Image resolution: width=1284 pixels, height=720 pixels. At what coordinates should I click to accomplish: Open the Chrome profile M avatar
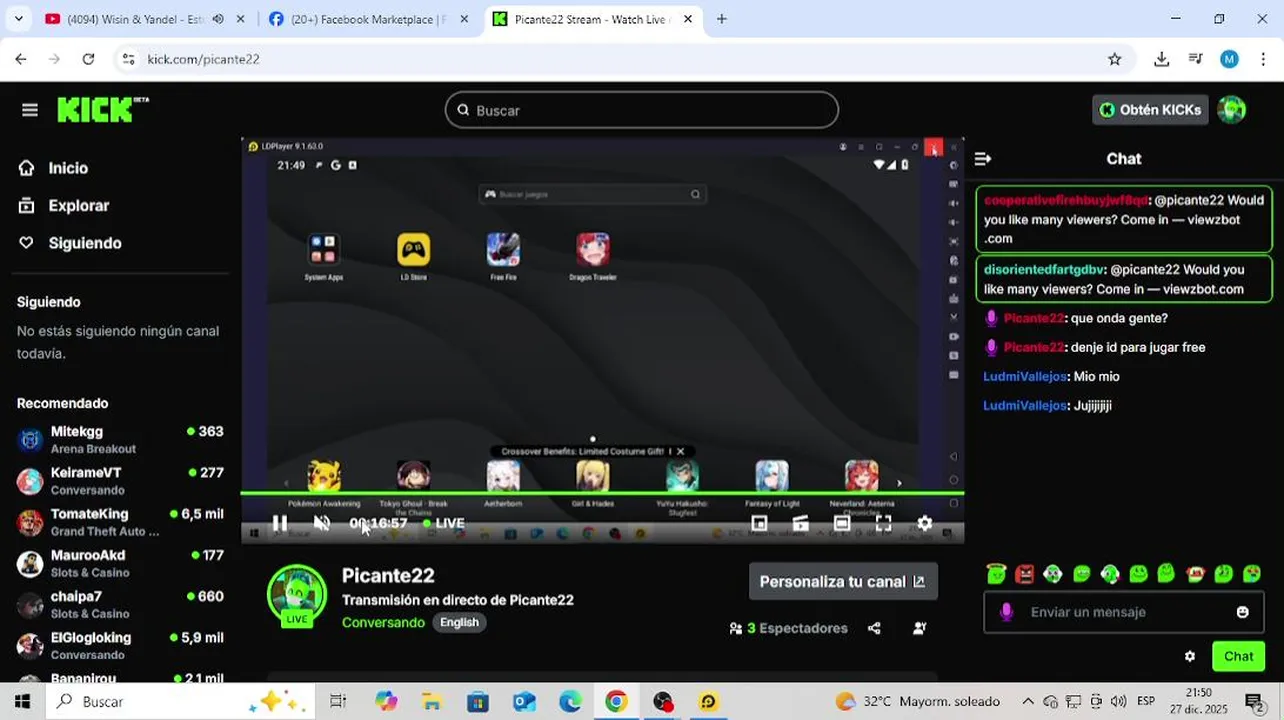tap(1229, 59)
